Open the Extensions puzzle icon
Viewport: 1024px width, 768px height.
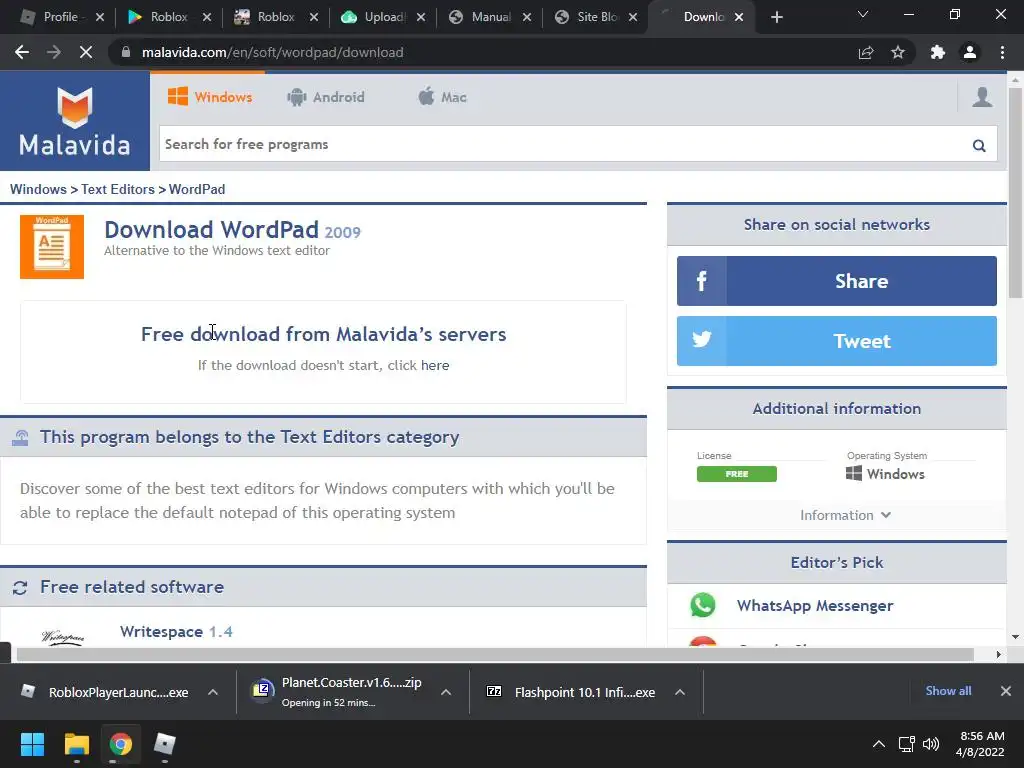pyautogui.click(x=938, y=52)
